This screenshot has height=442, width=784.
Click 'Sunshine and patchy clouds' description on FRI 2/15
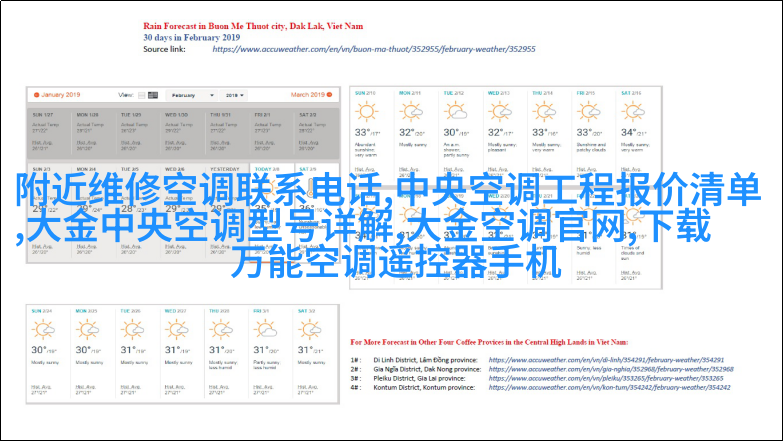click(x=591, y=147)
